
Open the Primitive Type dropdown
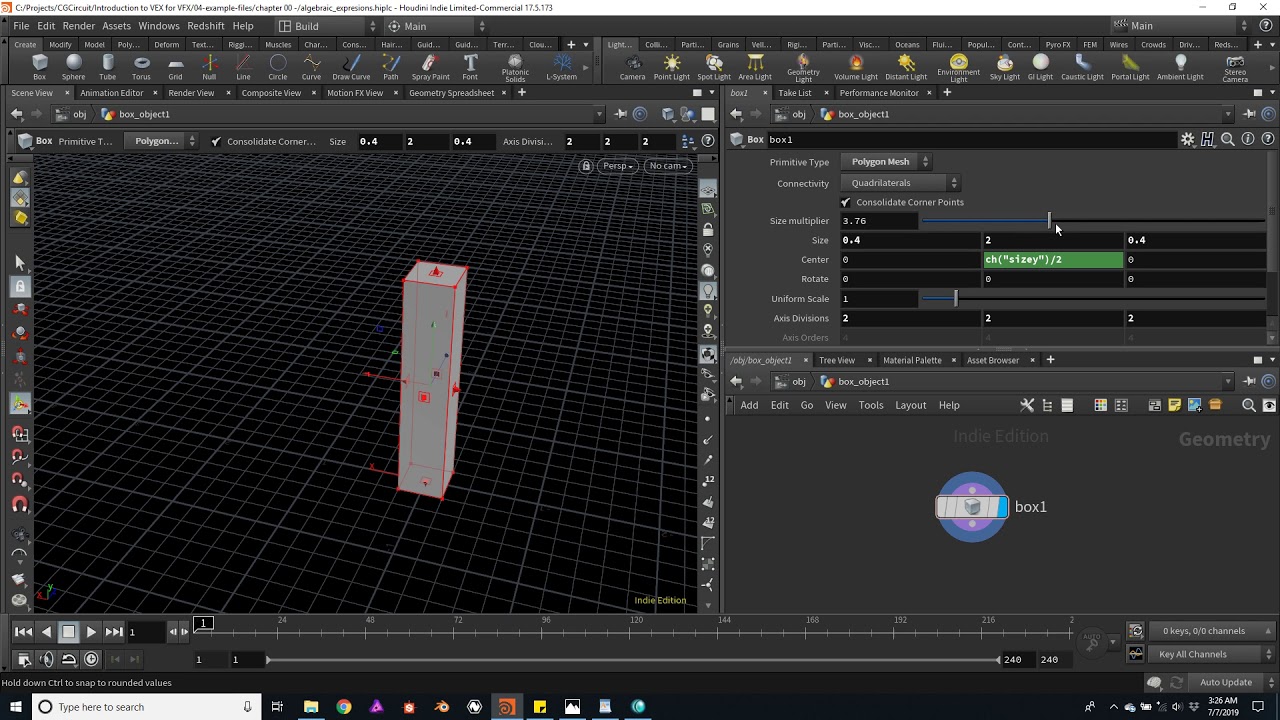click(x=889, y=162)
